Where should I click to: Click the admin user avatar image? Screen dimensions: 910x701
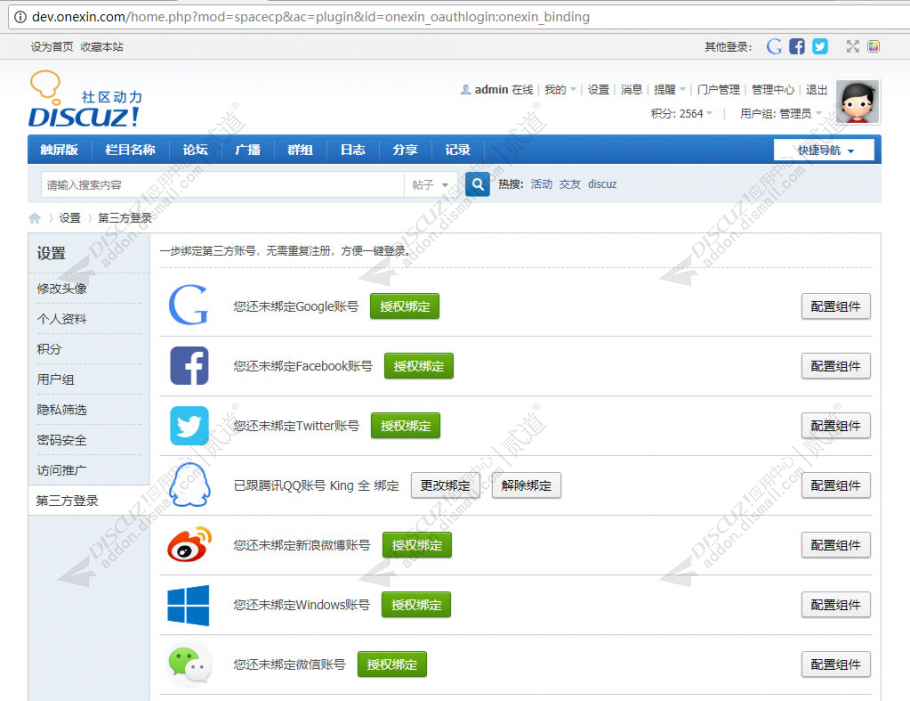(x=858, y=102)
